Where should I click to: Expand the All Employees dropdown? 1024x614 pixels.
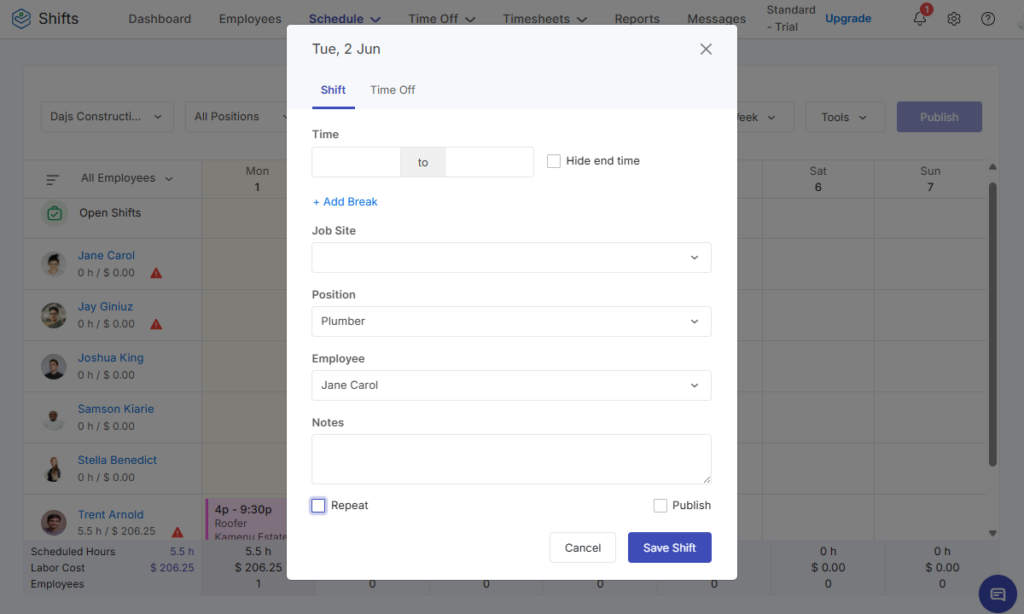(x=127, y=178)
